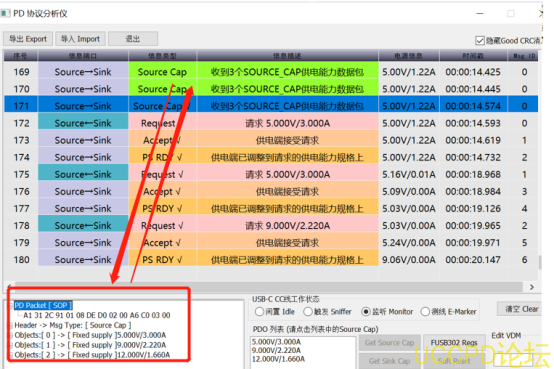Open the FUSB302 Regs button

coord(454,342)
